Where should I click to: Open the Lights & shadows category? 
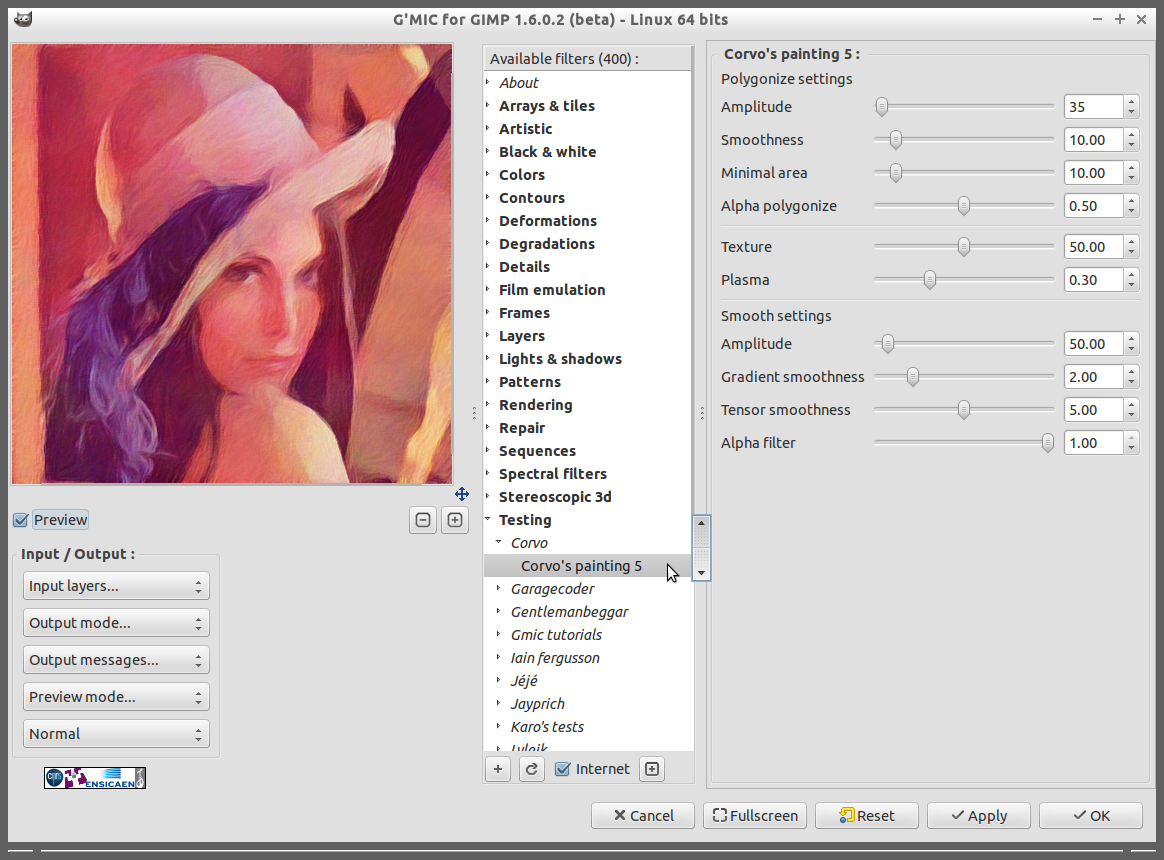560,359
